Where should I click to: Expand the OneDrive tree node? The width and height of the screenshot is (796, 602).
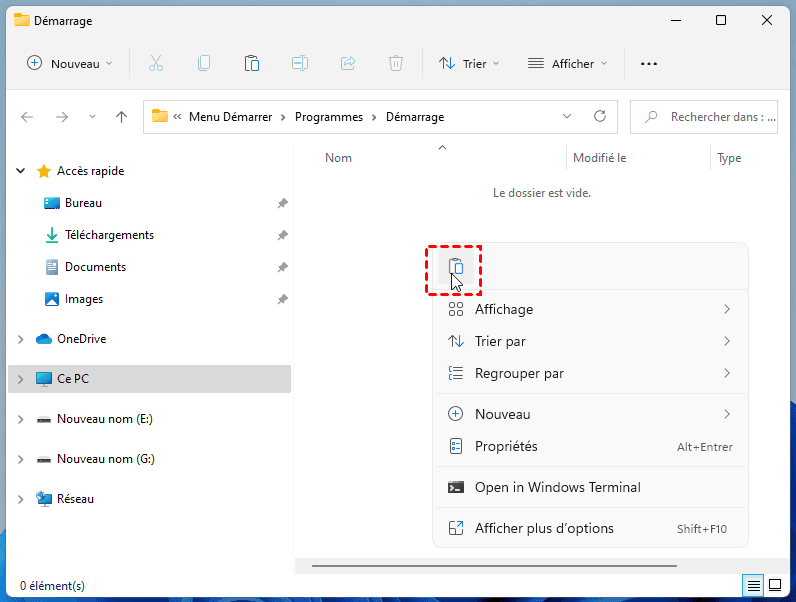20,339
